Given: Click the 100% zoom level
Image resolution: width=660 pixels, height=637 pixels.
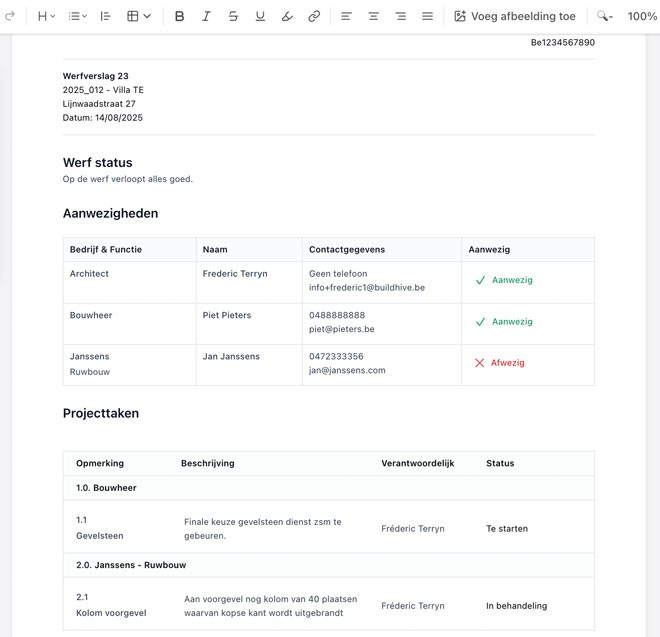Looking at the screenshot, I should click(642, 16).
